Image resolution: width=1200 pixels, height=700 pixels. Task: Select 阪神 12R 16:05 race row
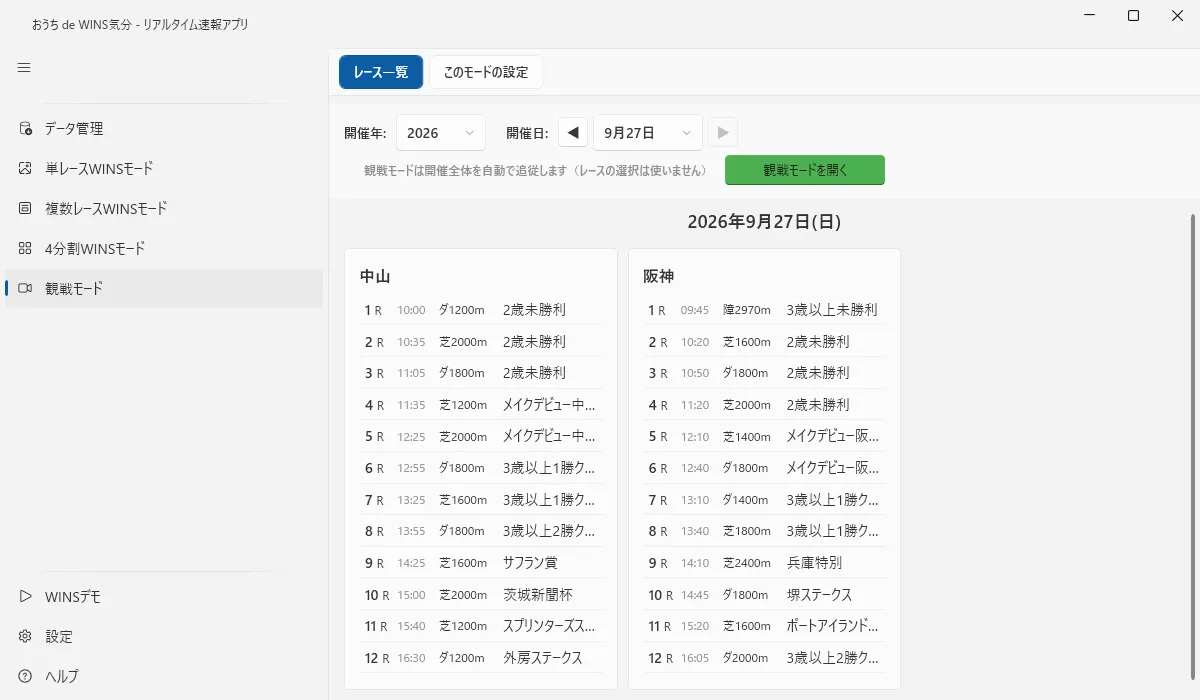click(x=765, y=658)
